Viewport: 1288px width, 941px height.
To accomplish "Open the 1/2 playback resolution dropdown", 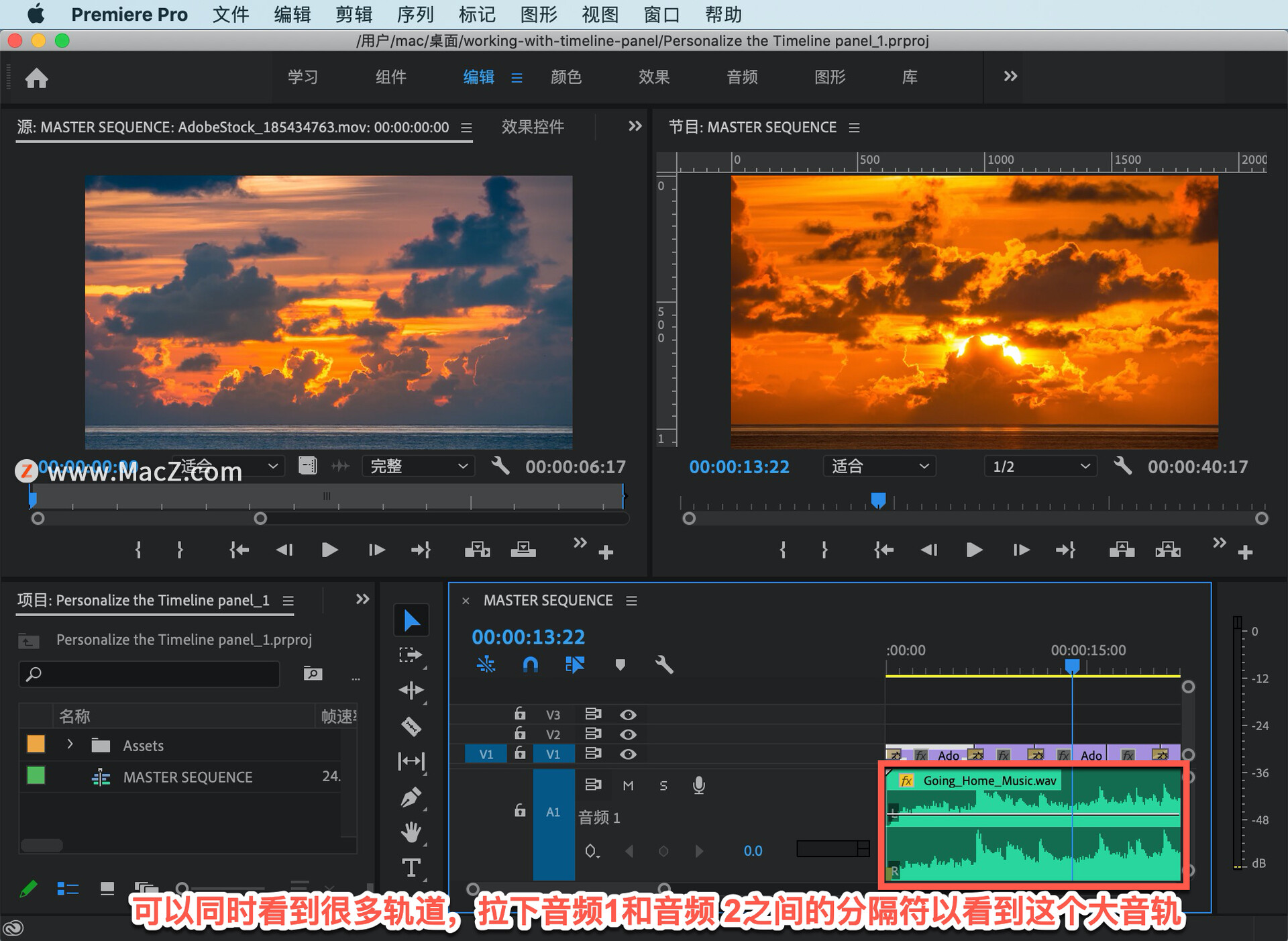I will point(1040,466).
